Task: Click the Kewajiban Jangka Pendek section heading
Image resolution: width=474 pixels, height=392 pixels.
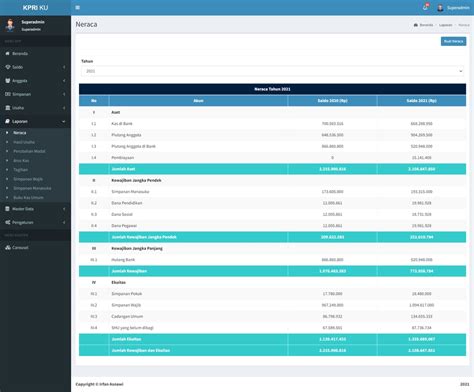Action: (x=136, y=180)
